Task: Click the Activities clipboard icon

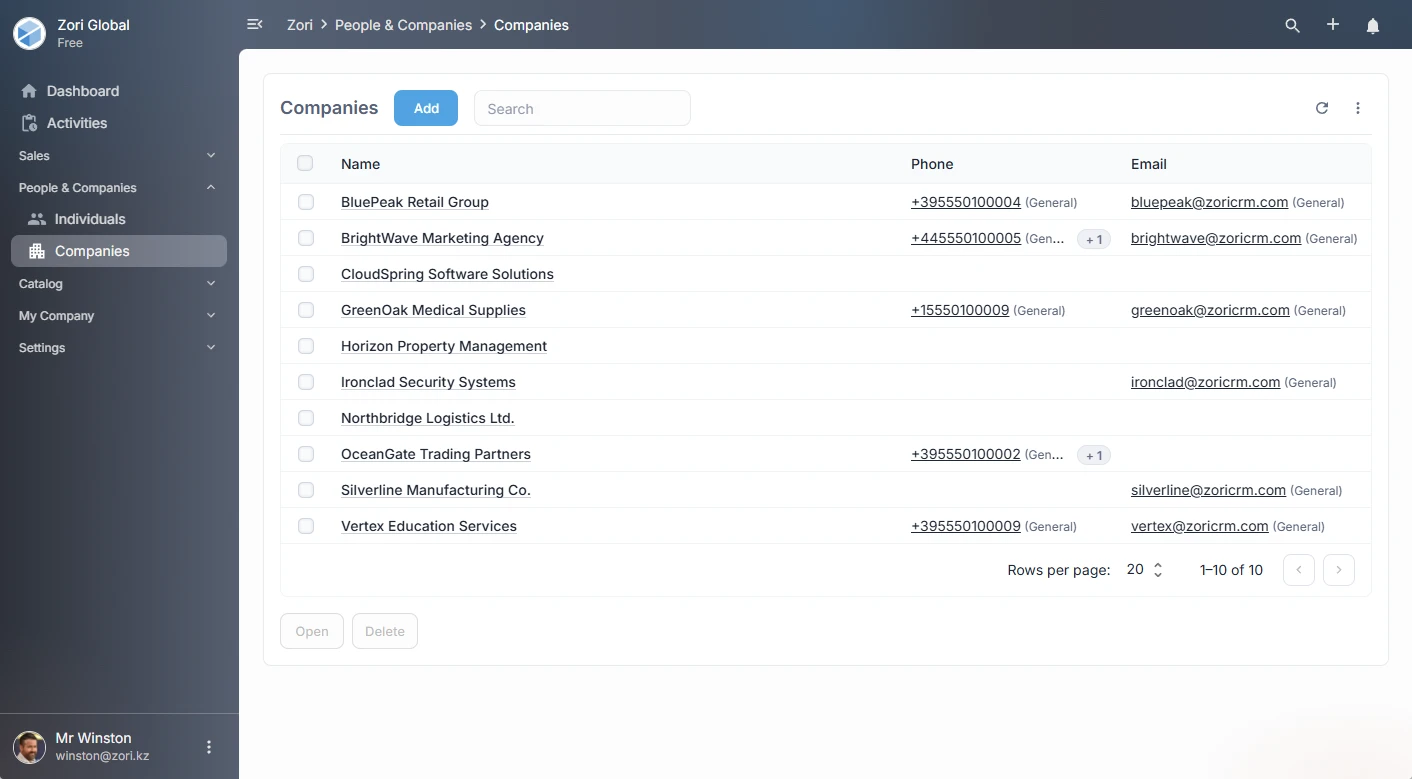Action: click(29, 123)
